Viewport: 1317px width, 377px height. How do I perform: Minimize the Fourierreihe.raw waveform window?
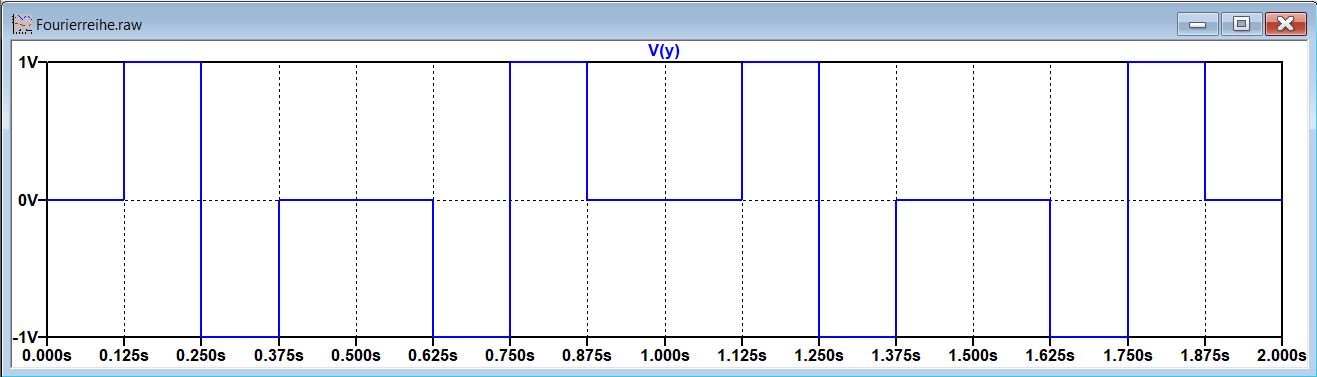(x=1196, y=24)
